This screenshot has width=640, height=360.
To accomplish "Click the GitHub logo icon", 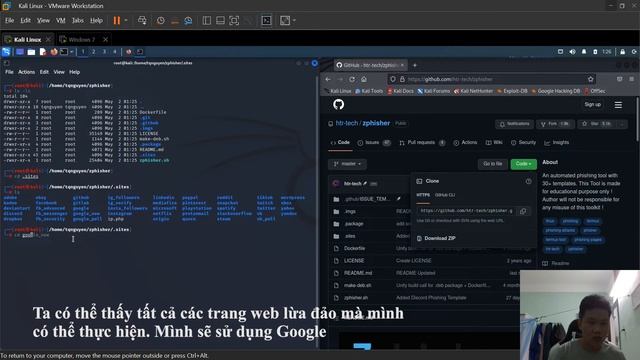I will click(338, 104).
